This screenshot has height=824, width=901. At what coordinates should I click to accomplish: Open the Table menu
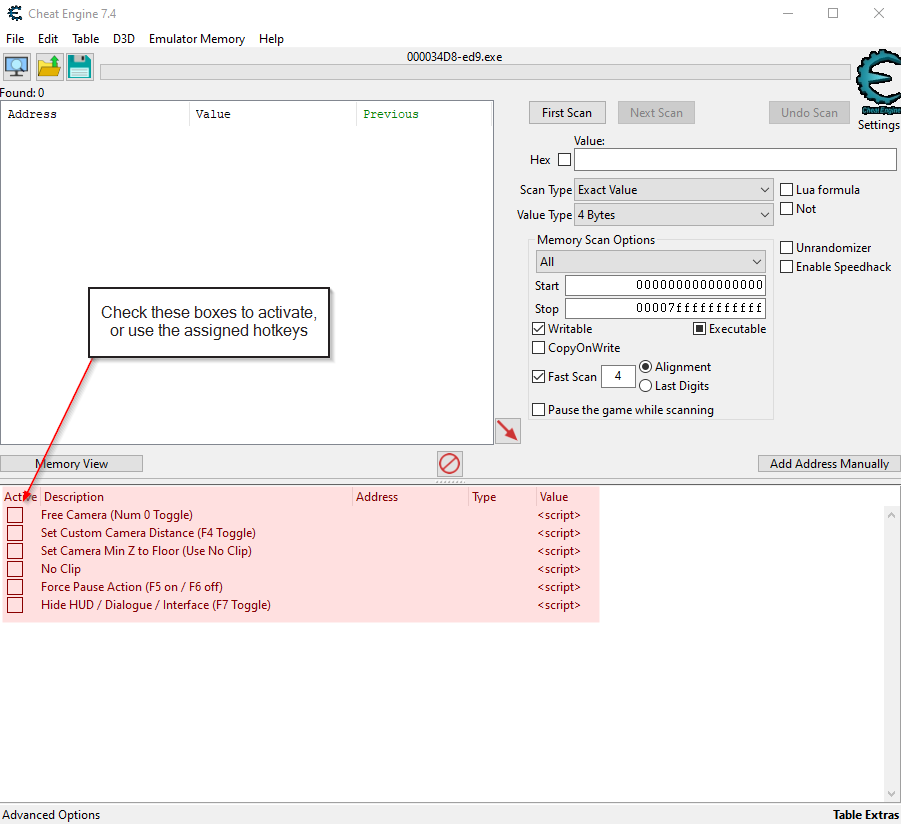[x=86, y=38]
